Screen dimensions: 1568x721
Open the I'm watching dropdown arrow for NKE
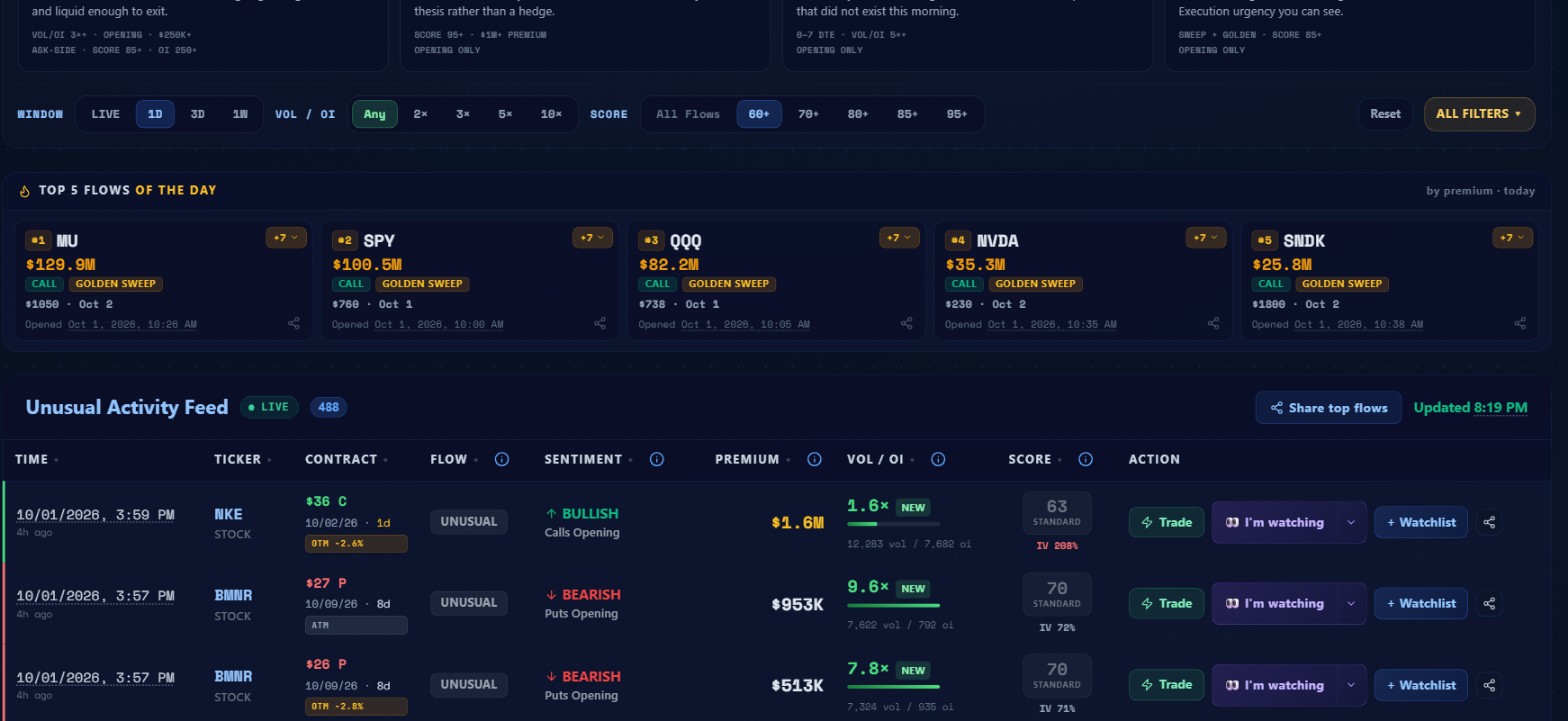pos(1351,522)
